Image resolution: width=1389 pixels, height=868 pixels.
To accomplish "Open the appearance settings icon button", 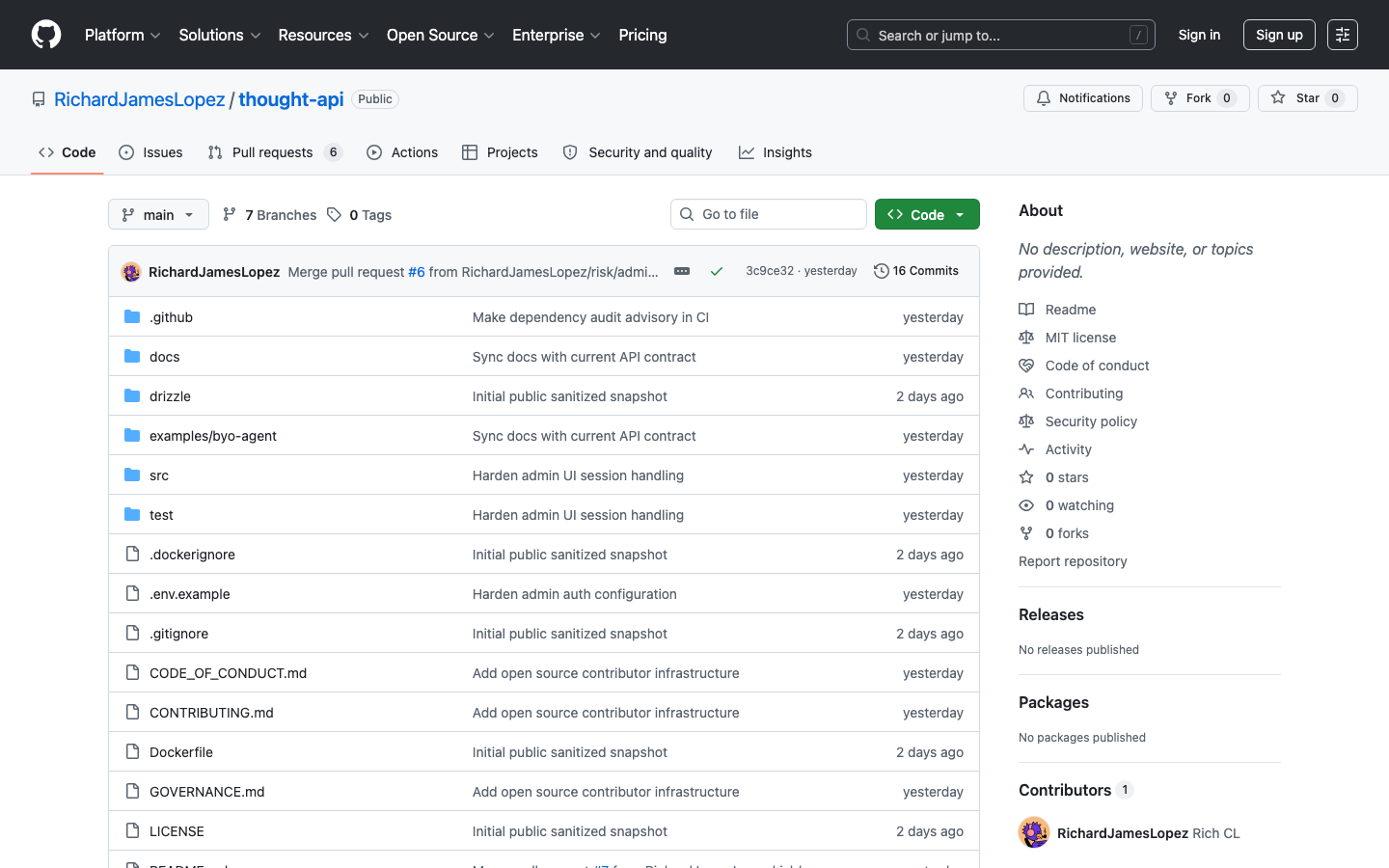I will [1343, 35].
